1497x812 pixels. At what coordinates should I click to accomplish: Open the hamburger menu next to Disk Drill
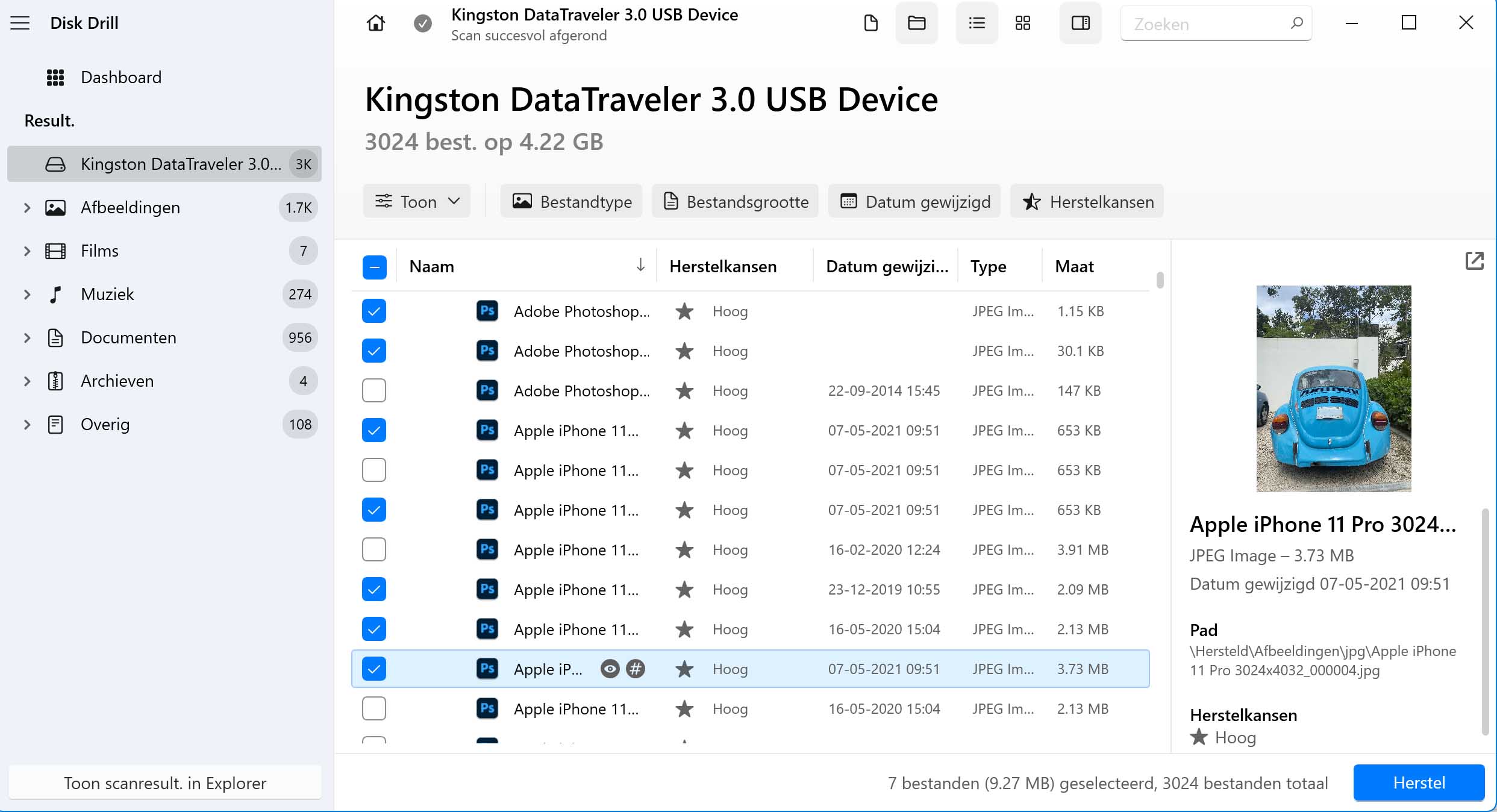[x=20, y=23]
